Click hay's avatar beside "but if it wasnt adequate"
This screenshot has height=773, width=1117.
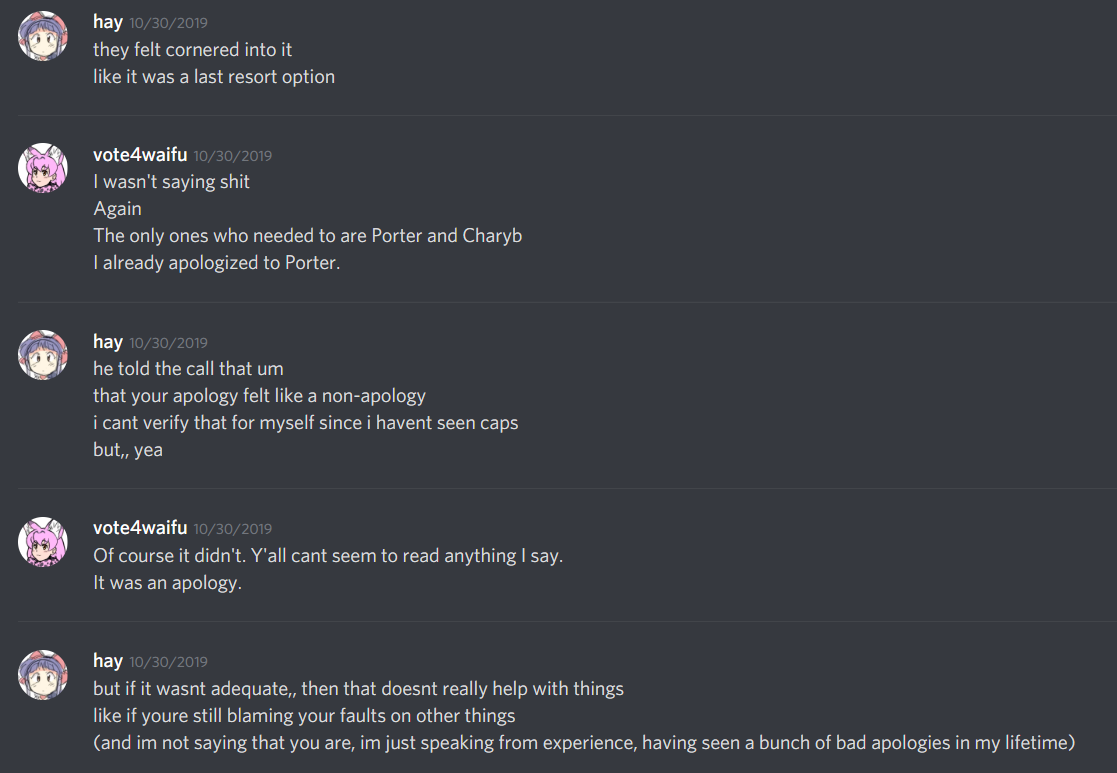click(43, 674)
